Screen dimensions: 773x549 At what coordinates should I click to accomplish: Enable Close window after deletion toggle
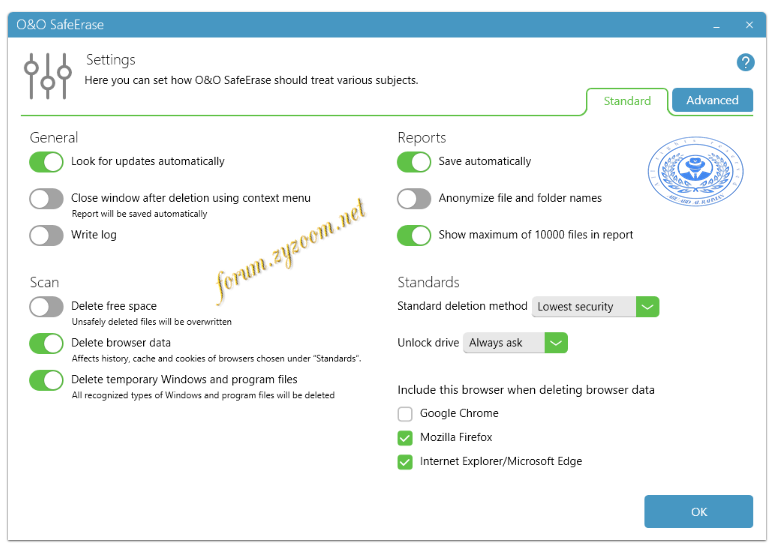coord(46,199)
